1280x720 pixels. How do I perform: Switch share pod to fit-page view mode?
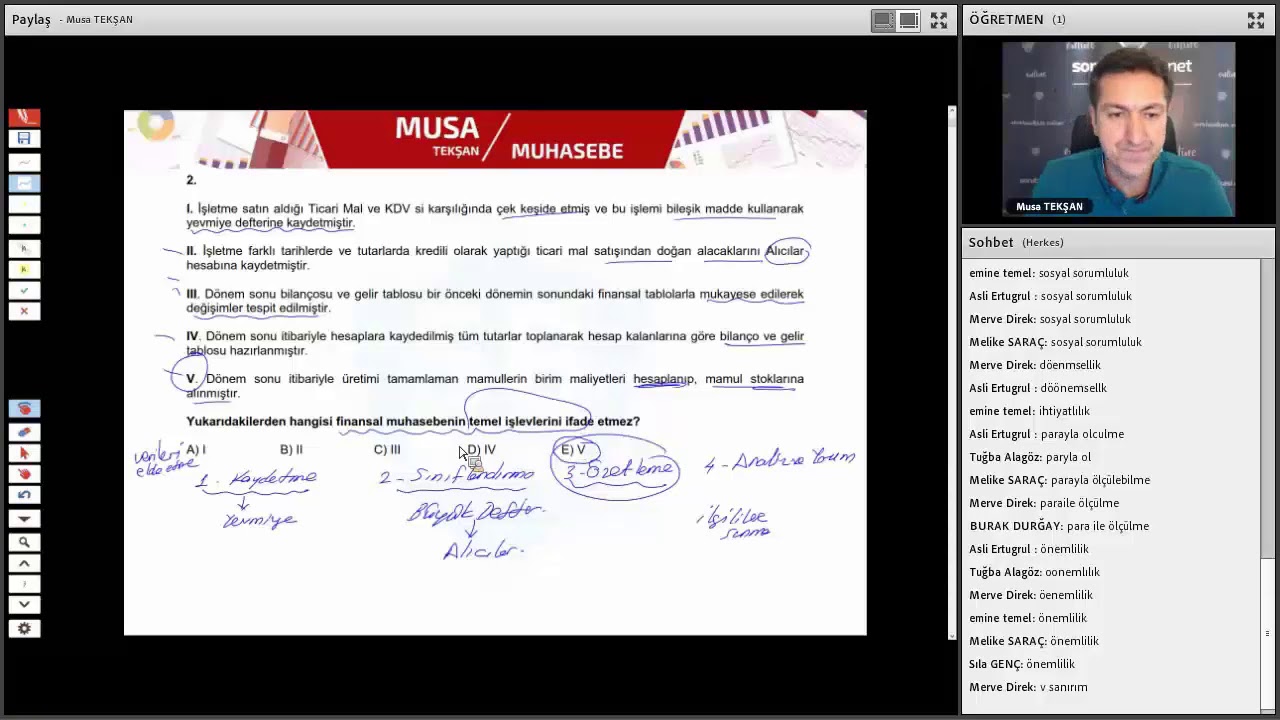(x=908, y=20)
